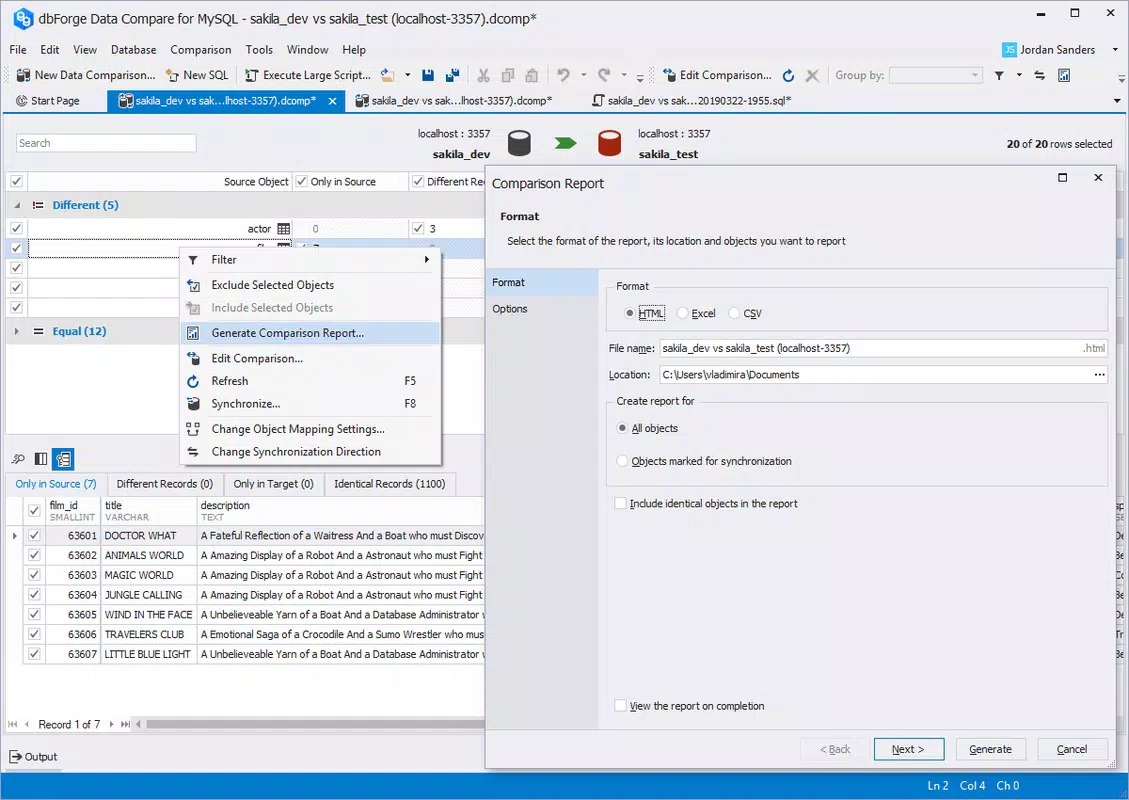Open the document tabs overflow dropdown arrow
The height and width of the screenshot is (800, 1129).
1117,101
